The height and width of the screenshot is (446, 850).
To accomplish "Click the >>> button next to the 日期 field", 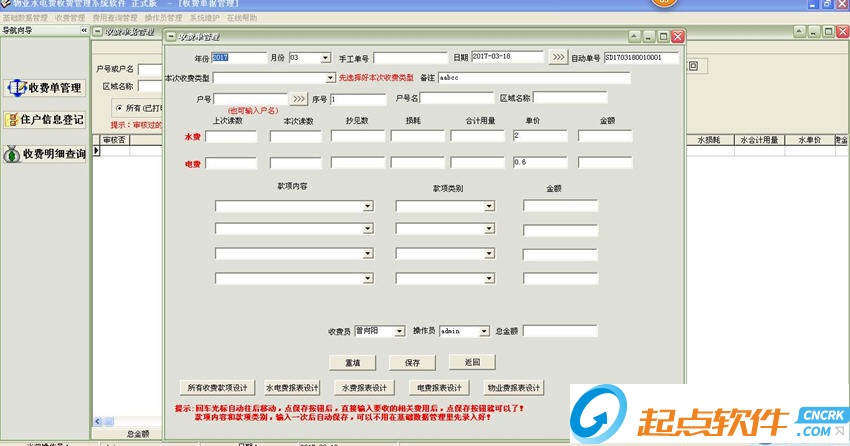I will click(x=558, y=57).
